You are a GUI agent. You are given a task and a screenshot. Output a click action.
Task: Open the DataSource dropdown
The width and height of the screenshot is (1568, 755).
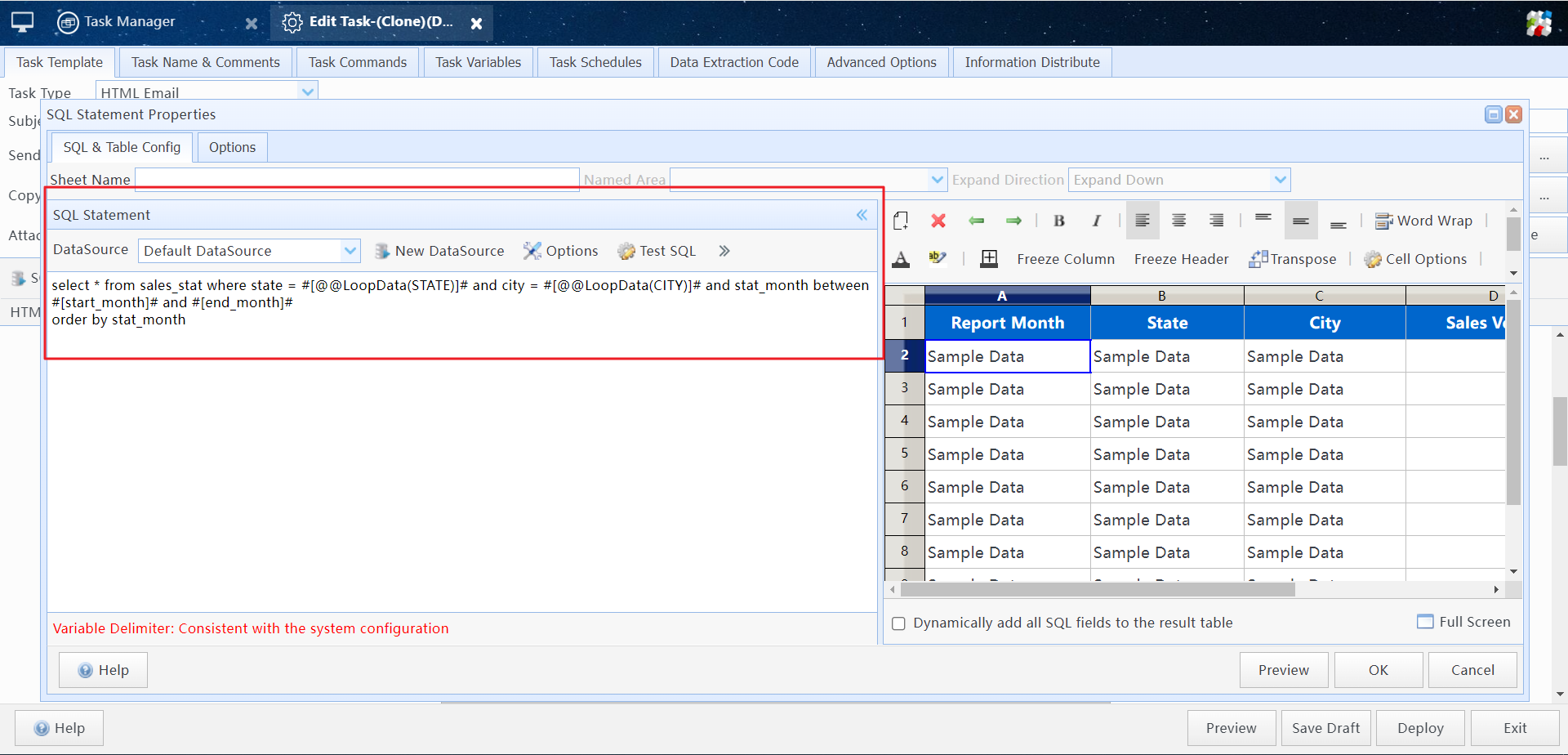click(350, 251)
